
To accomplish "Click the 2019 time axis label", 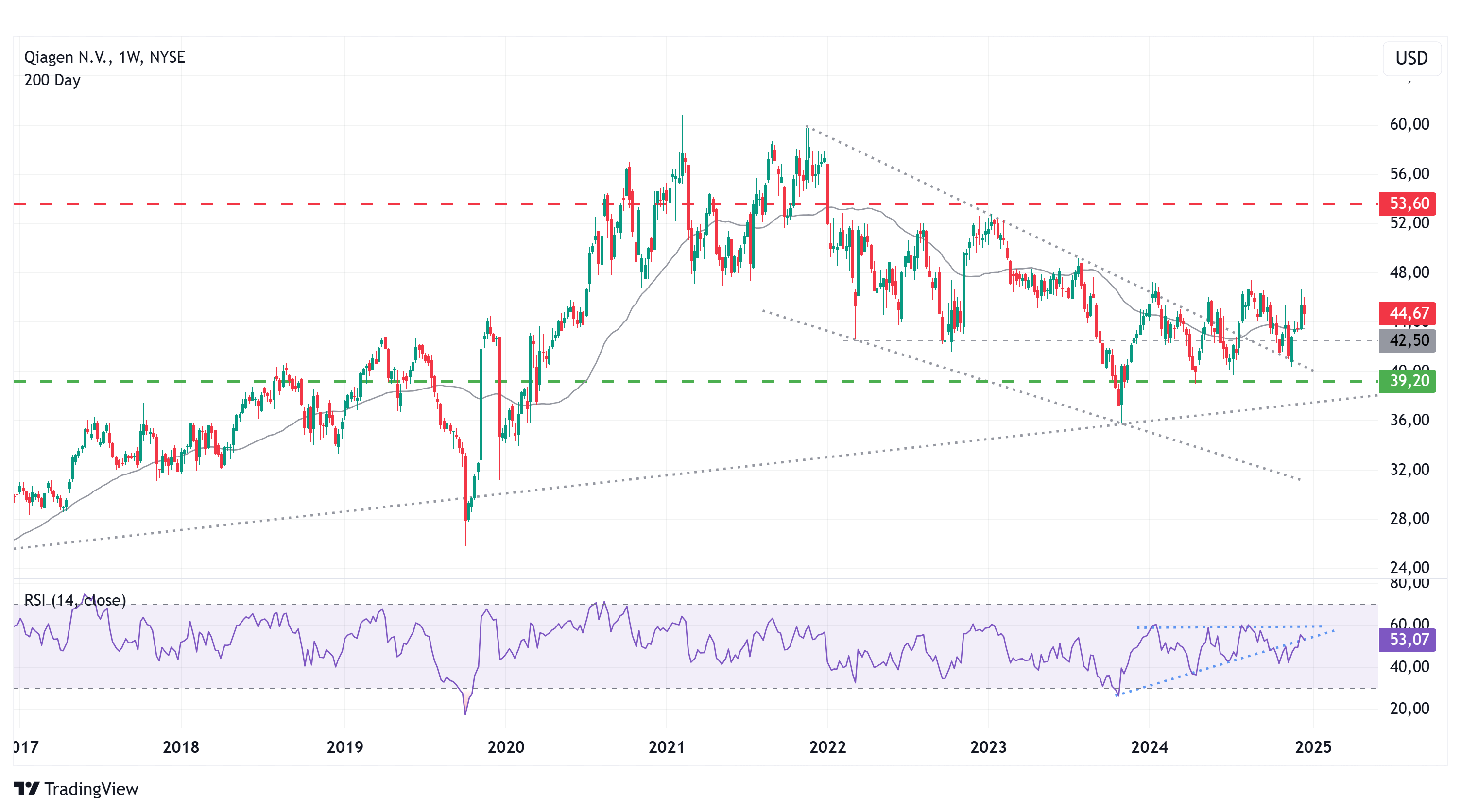I will [345, 747].
